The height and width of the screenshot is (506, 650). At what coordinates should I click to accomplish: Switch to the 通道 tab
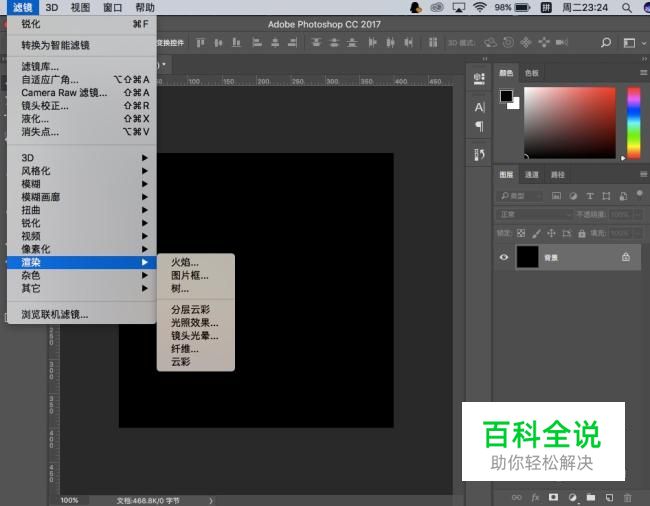531,174
